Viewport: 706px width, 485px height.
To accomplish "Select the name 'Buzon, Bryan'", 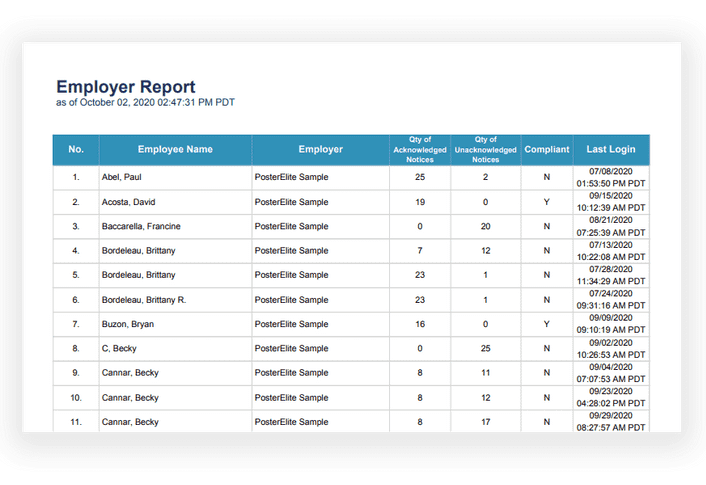I will (x=128, y=324).
